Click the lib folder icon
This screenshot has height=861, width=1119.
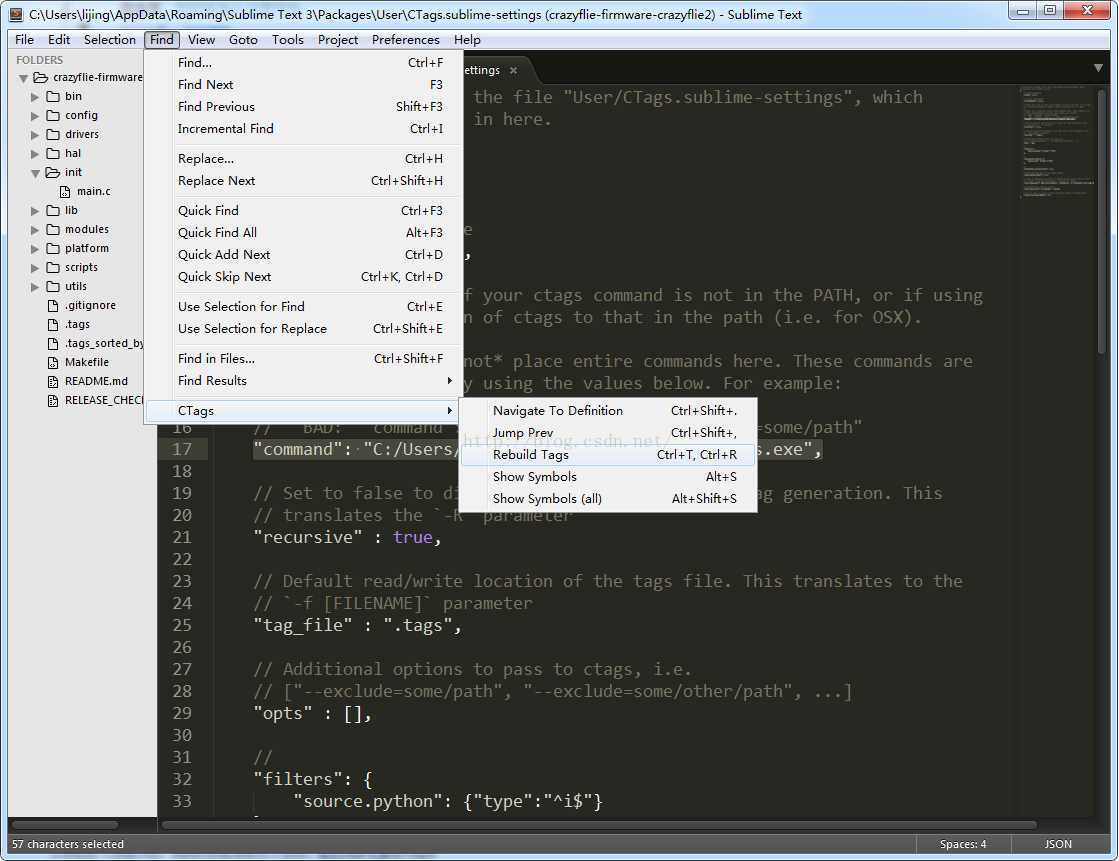pyautogui.click(x=53, y=211)
